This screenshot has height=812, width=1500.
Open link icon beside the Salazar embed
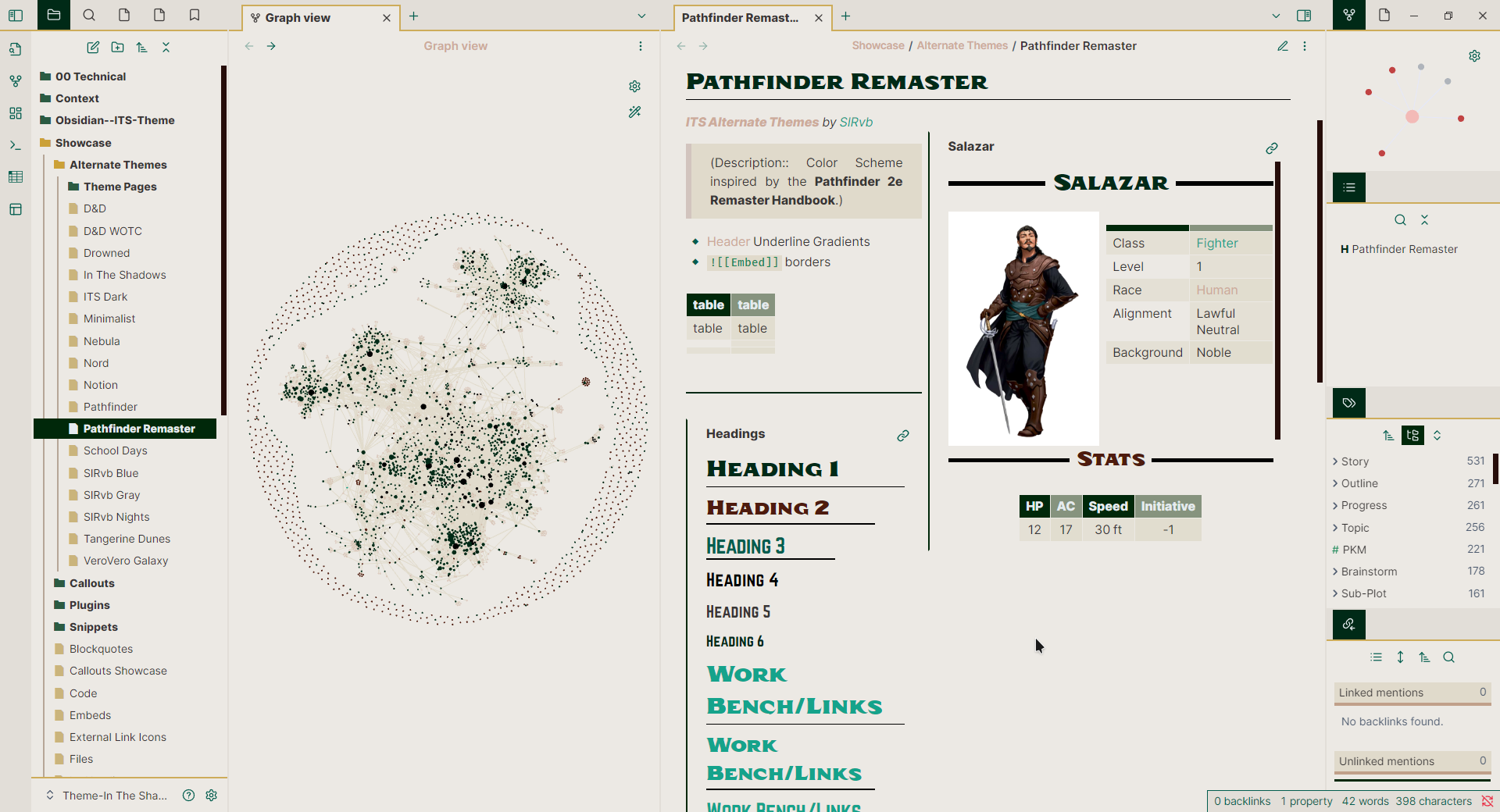click(1272, 148)
